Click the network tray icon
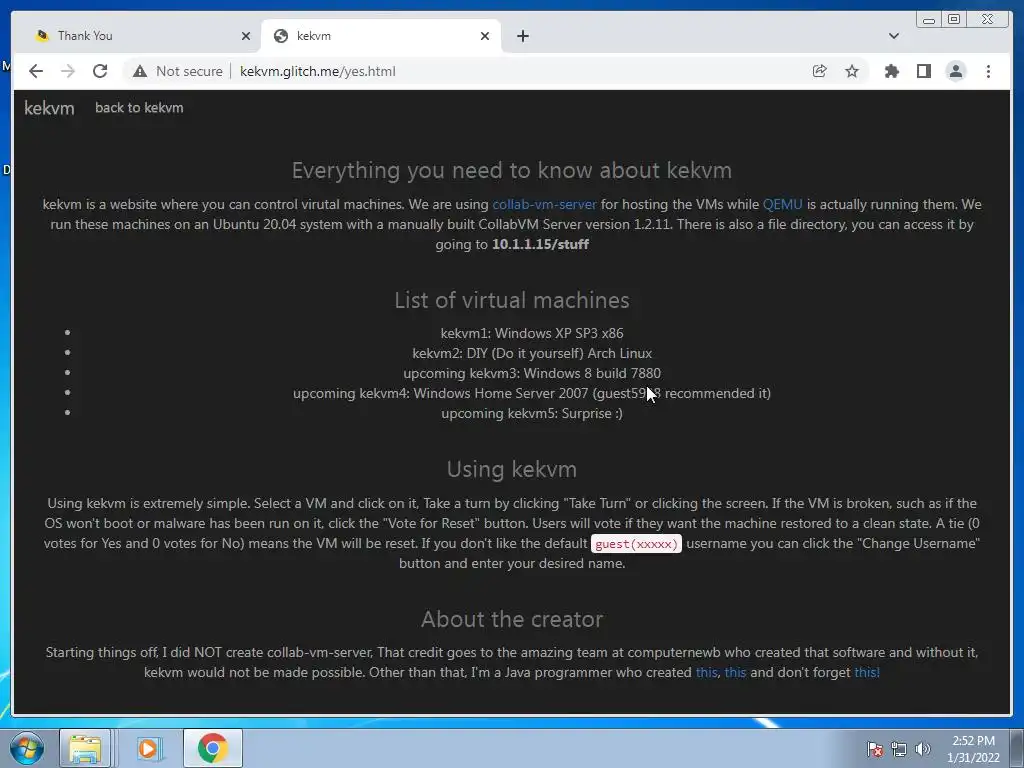The width and height of the screenshot is (1024, 768). (x=899, y=749)
